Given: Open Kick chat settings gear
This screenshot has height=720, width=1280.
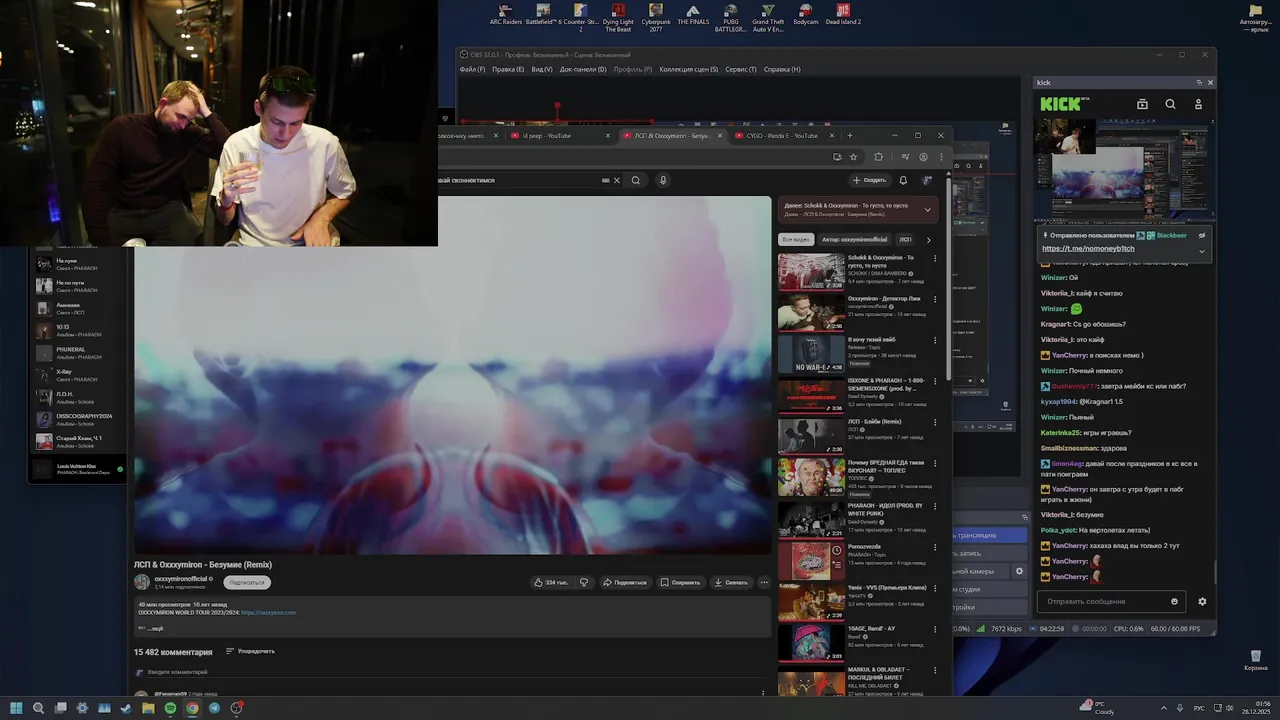Looking at the screenshot, I should (x=1202, y=602).
